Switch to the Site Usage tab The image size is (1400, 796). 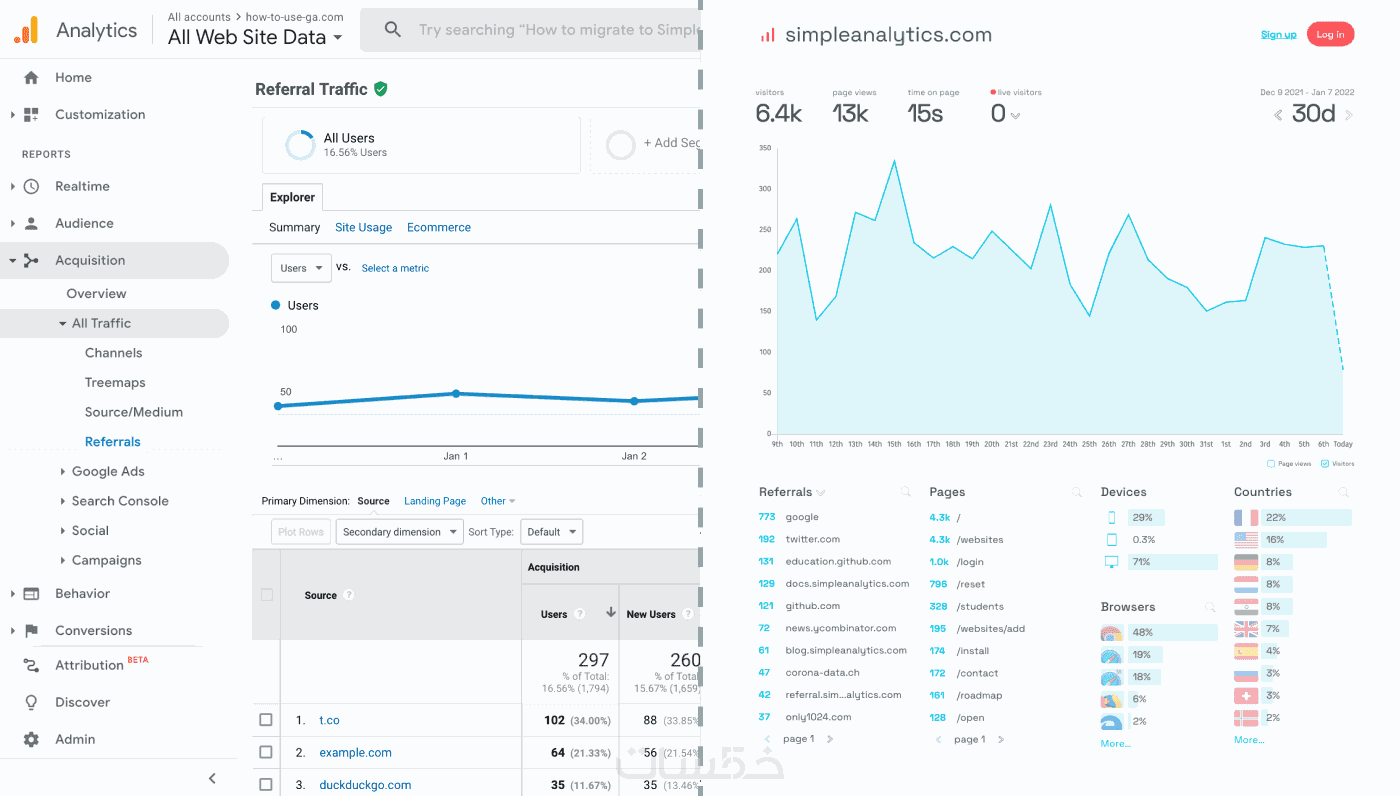pyautogui.click(x=363, y=227)
